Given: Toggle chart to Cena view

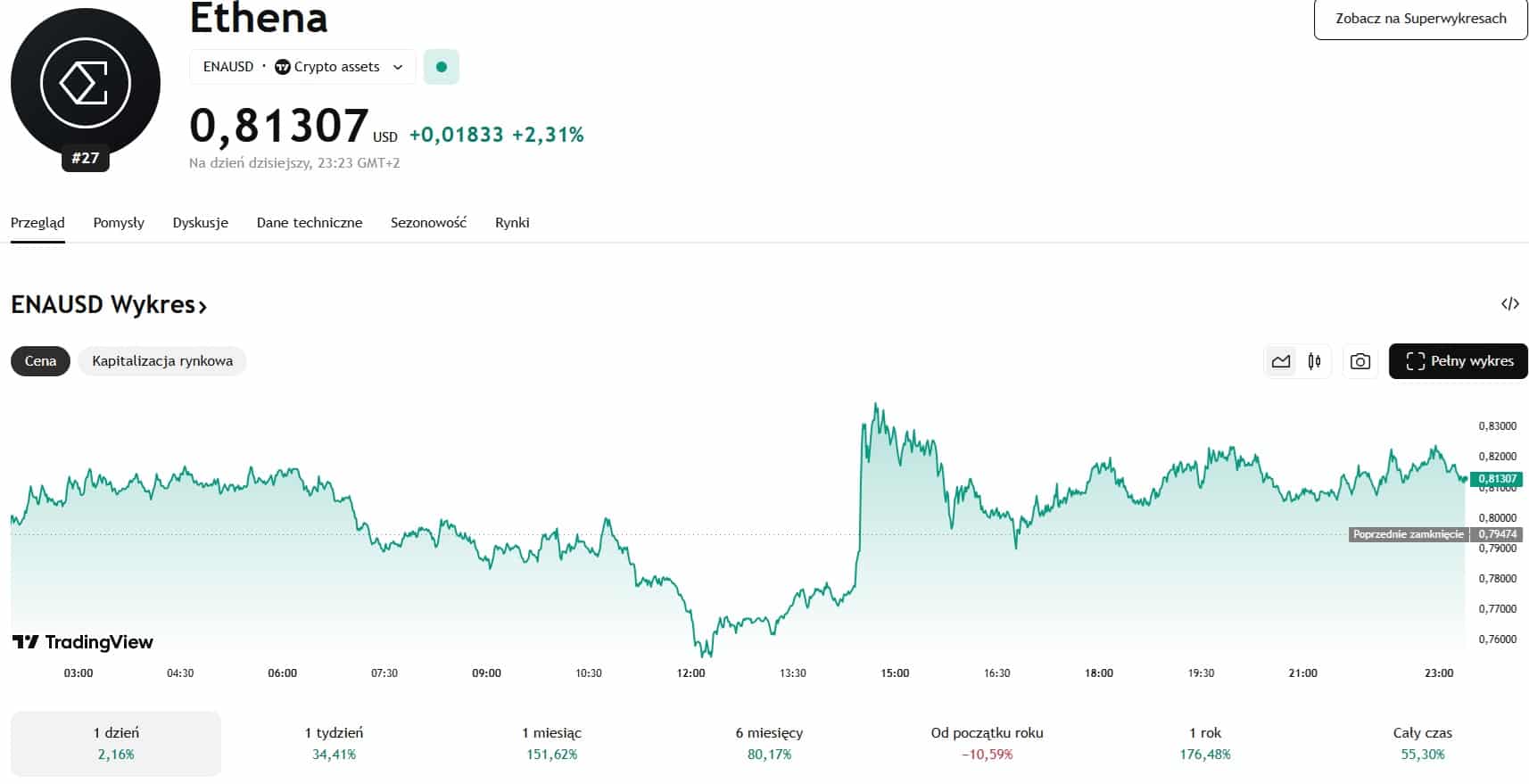Looking at the screenshot, I should click(40, 361).
